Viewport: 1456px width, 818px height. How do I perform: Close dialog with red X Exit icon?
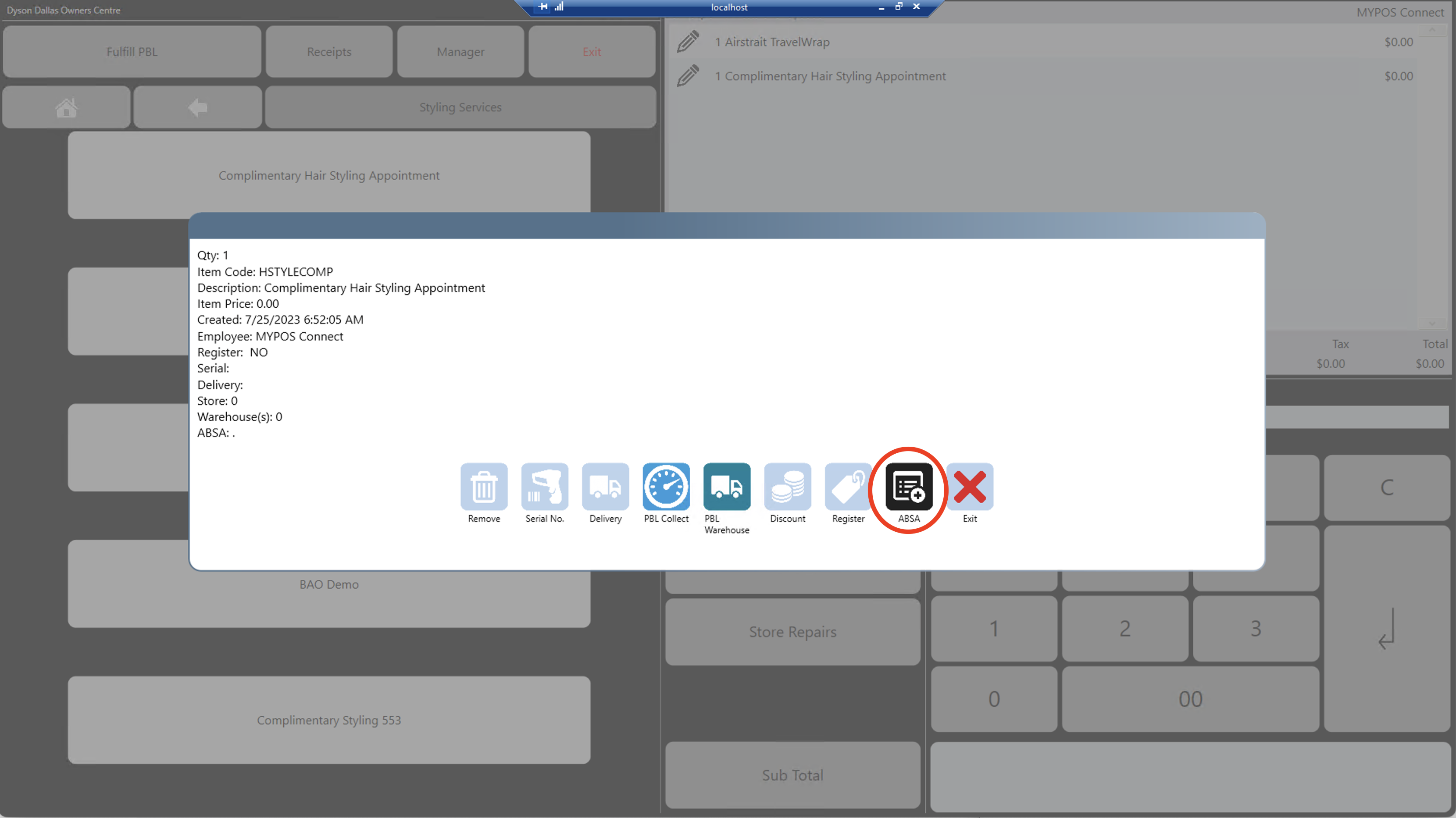tap(970, 487)
